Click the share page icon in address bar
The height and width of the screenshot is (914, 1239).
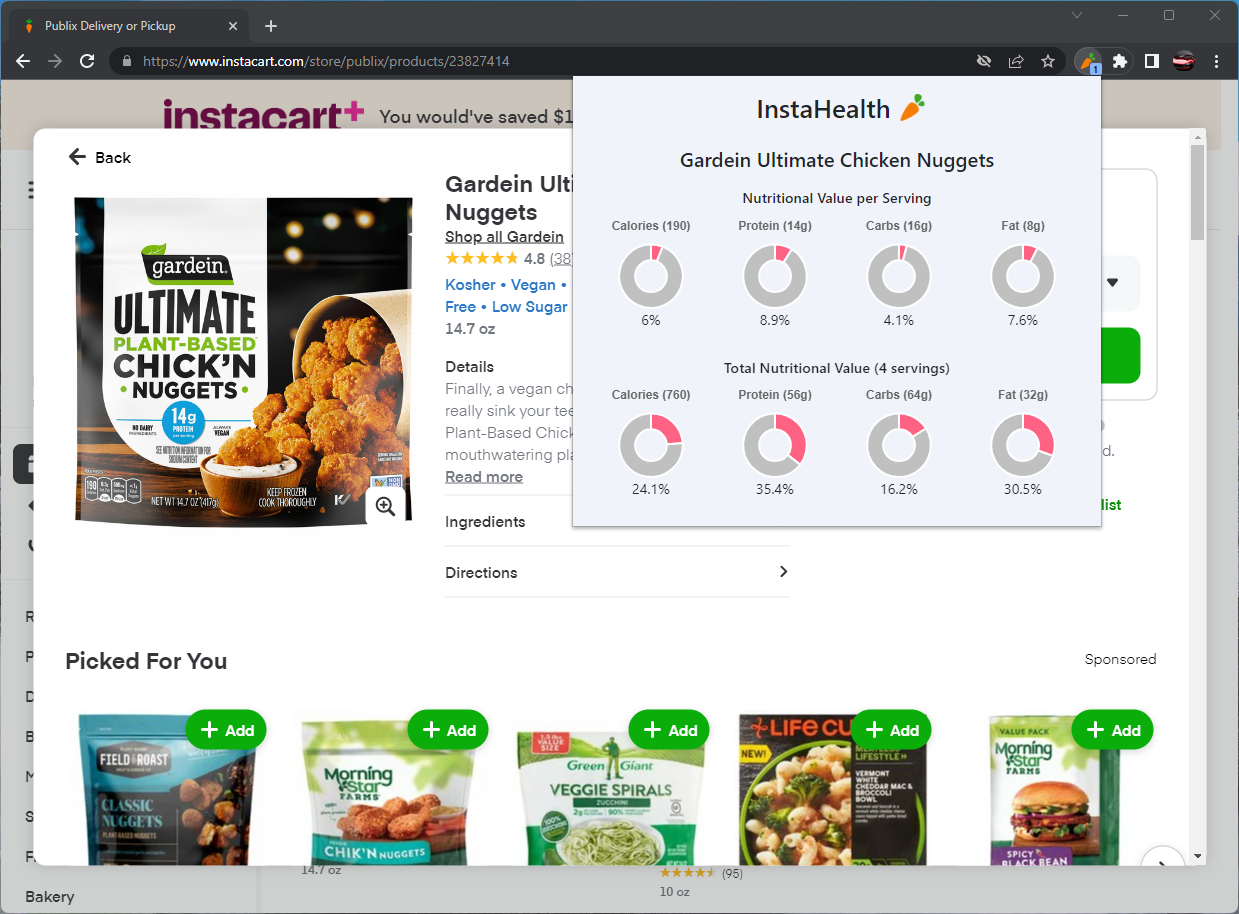1016,61
